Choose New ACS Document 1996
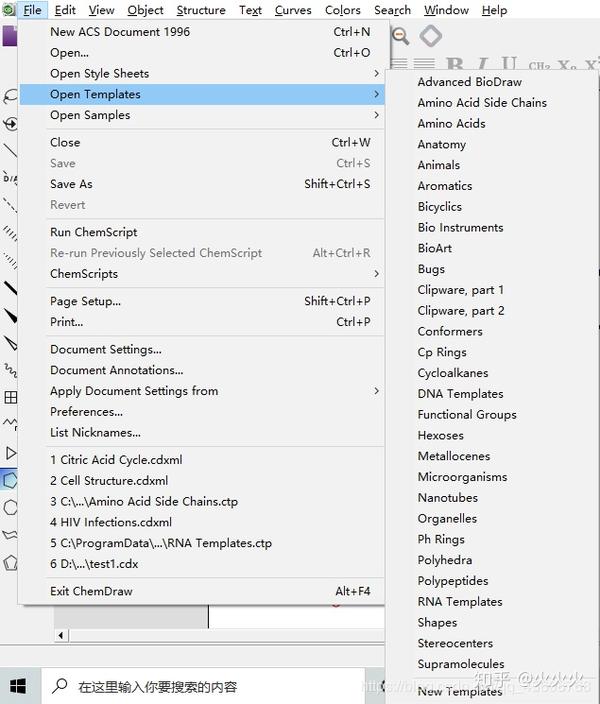The image size is (600, 704). coord(201,32)
